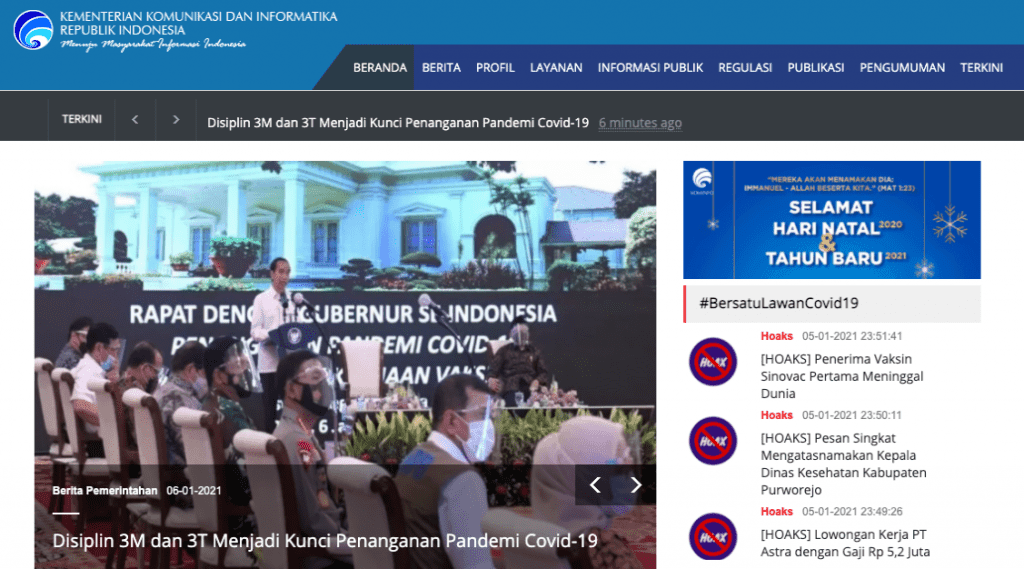The width and height of the screenshot is (1024, 569).
Task: Show next slide in the news carousel
Action: click(636, 485)
